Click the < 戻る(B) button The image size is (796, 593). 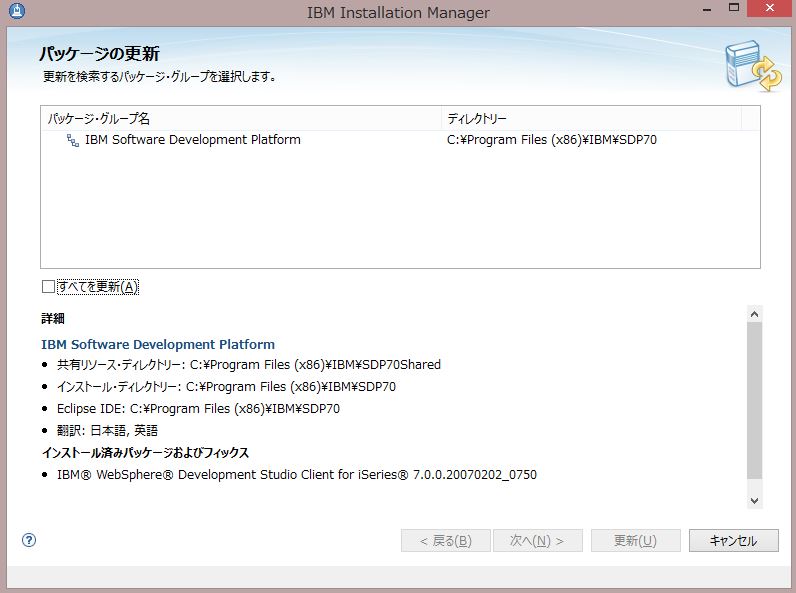coord(446,541)
